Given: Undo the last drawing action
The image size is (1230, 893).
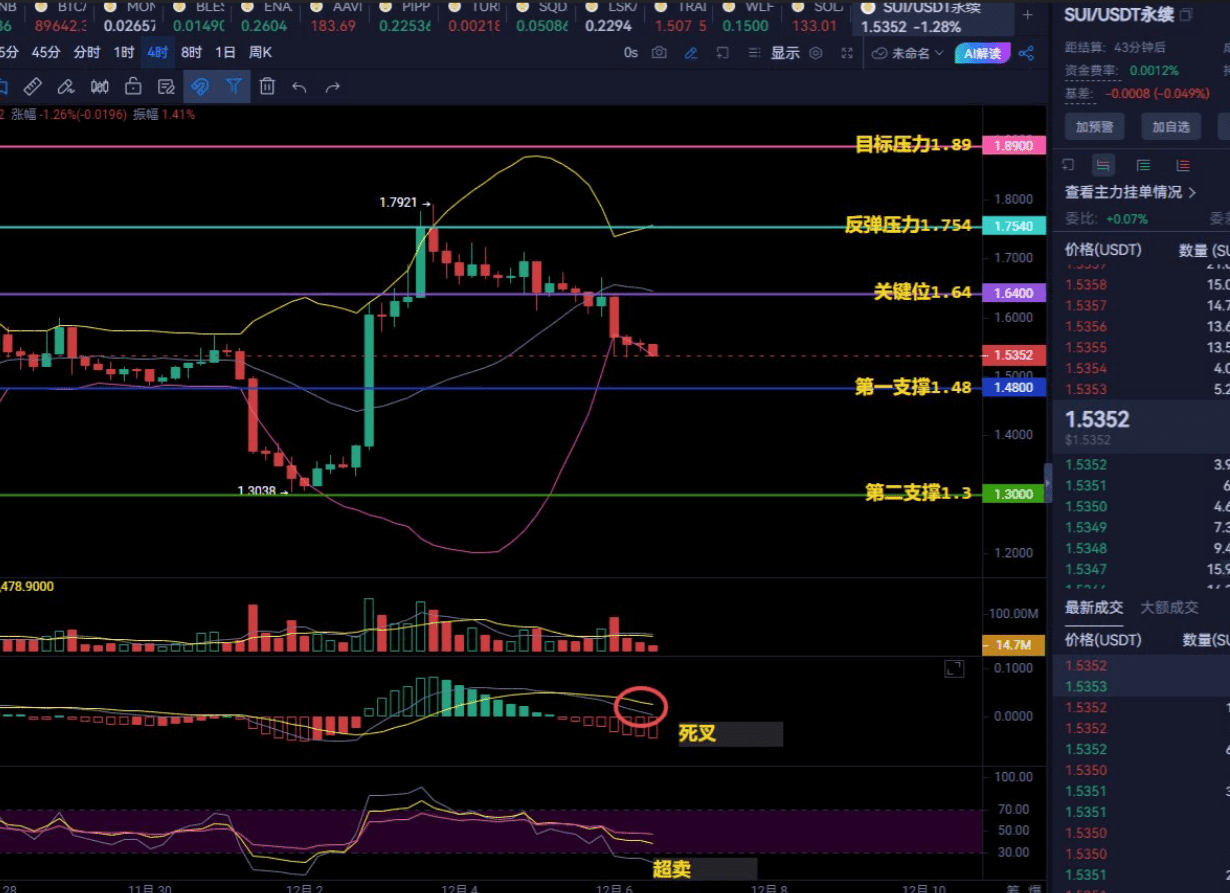Looking at the screenshot, I should click(299, 86).
